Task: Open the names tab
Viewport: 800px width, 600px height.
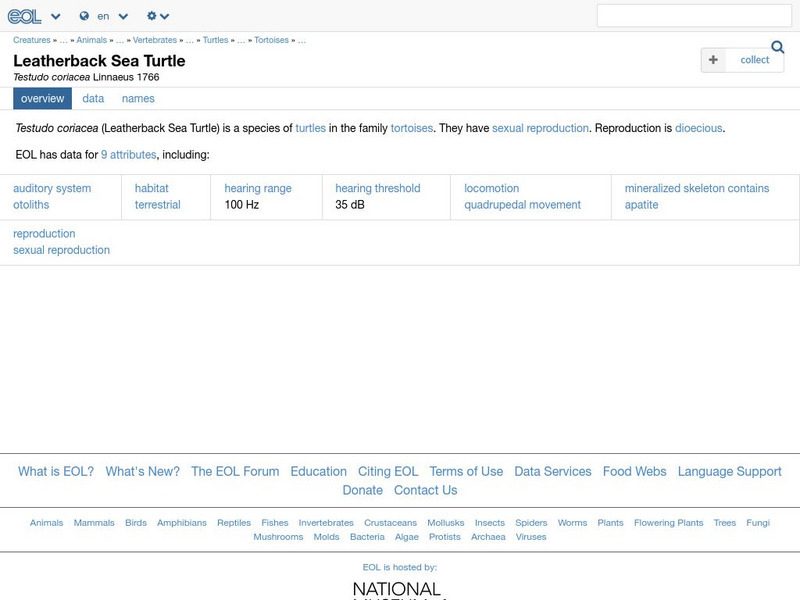Action: point(138,98)
